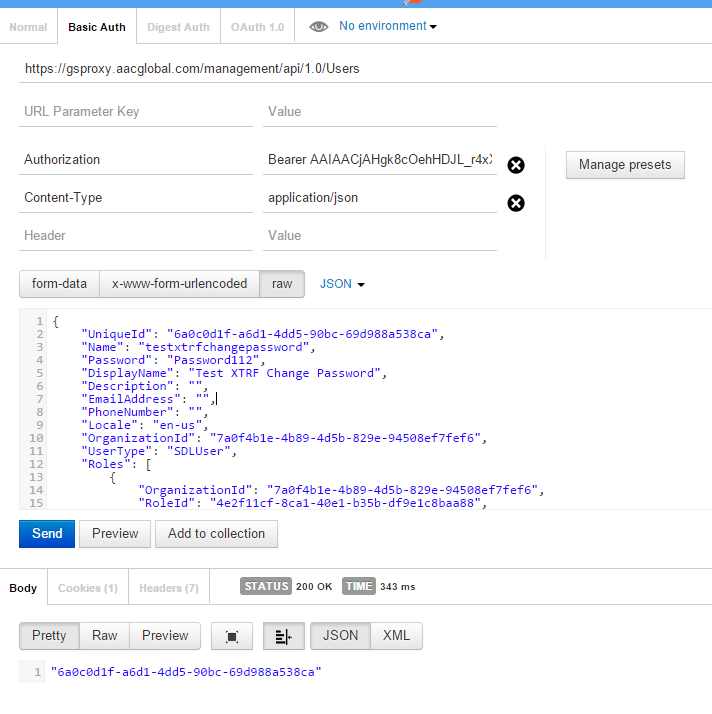Click the fullscreen response icon
Viewport: 712px width, 714px height.
233,636
